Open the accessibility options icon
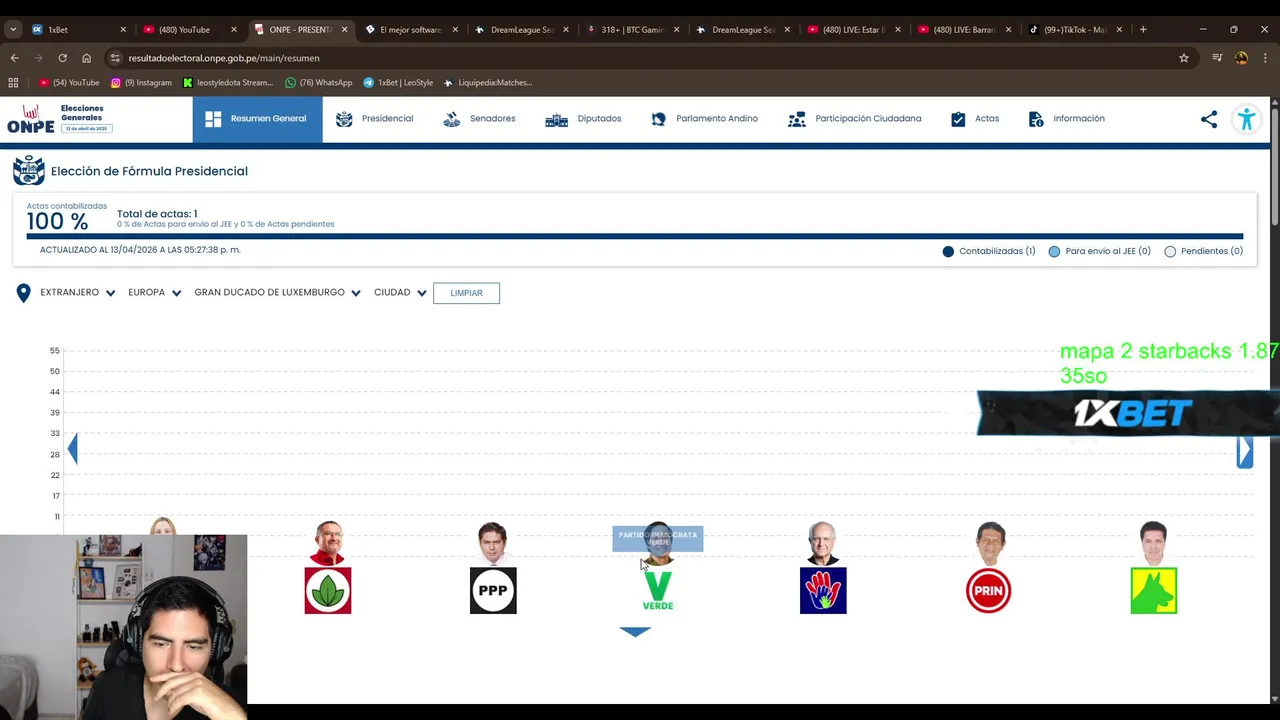 click(x=1246, y=119)
